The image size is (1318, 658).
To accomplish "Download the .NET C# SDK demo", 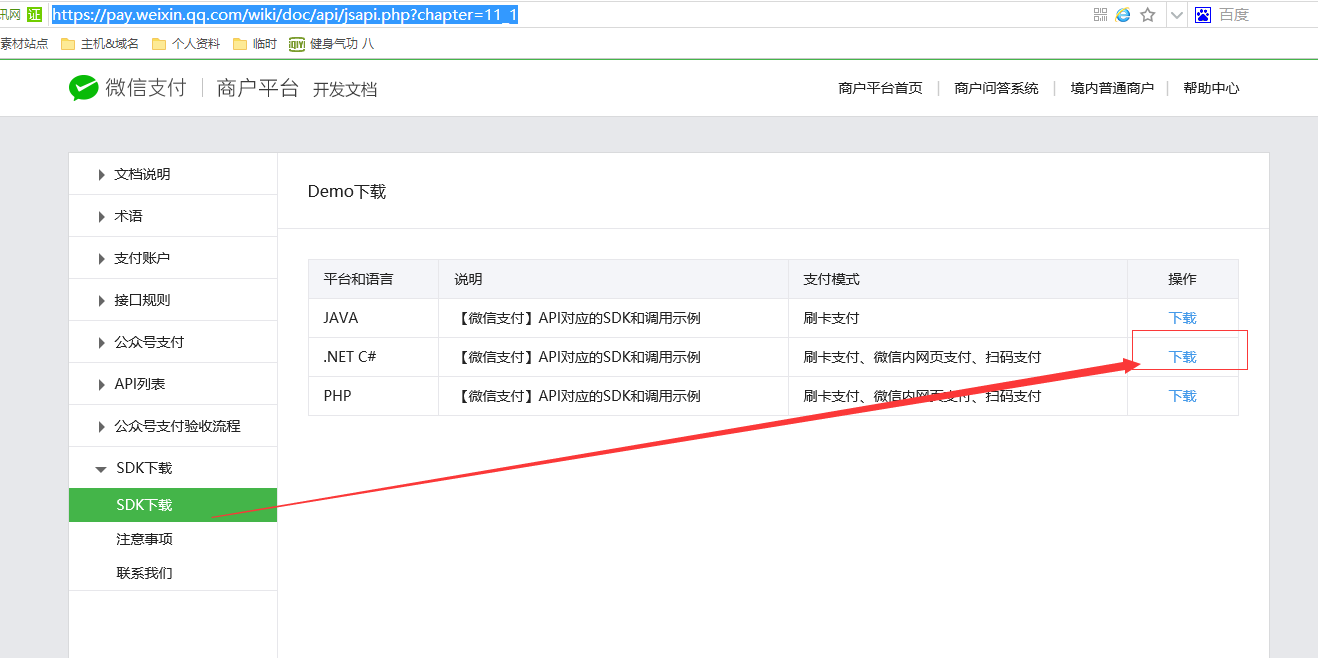I will coord(1182,357).
